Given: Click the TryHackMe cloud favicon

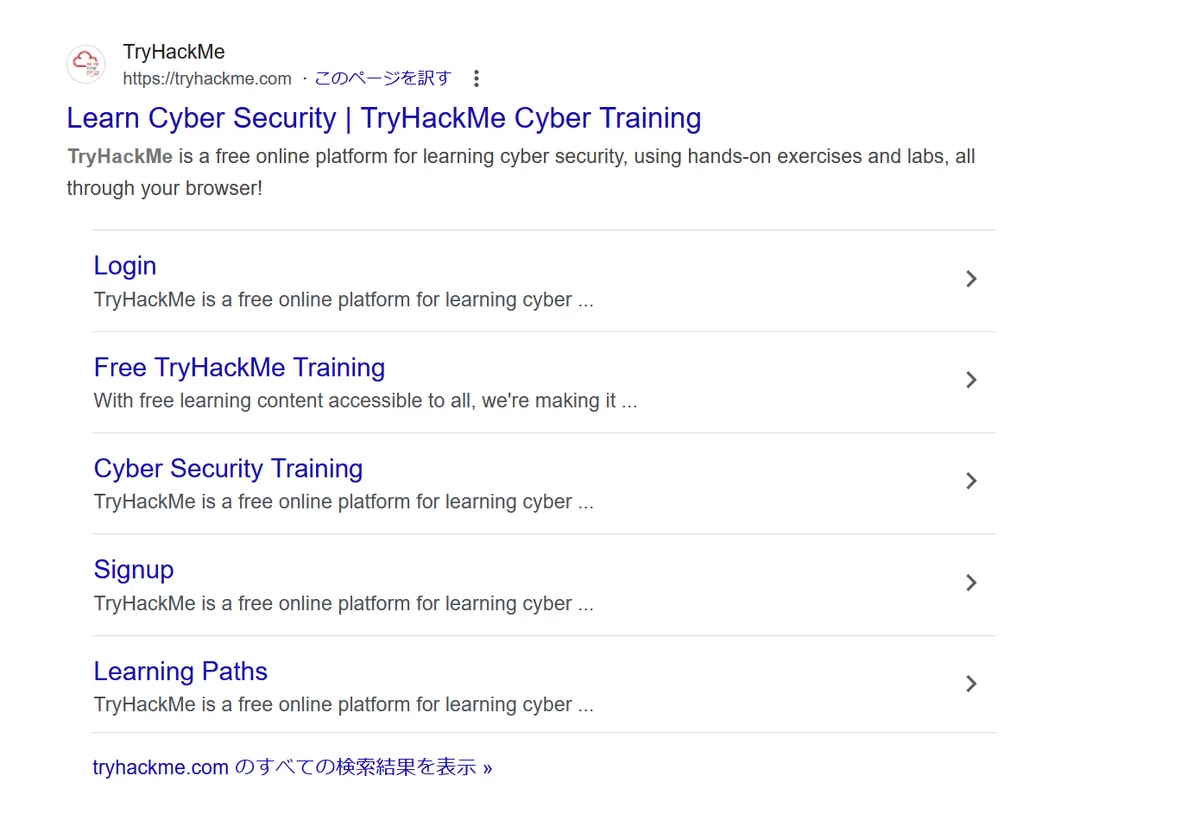Looking at the screenshot, I should point(86,65).
